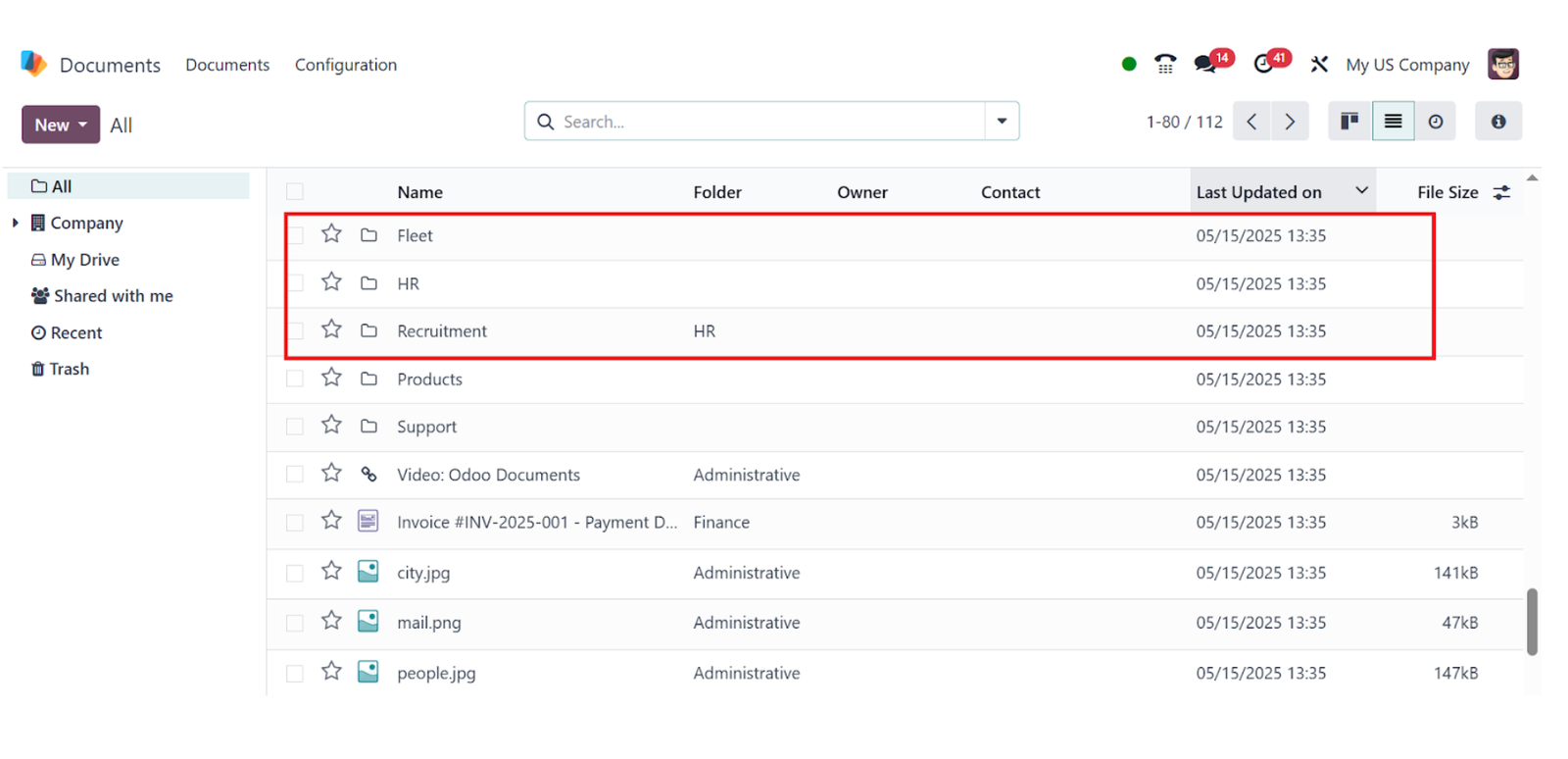Tick the checkbox for city.jpg
This screenshot has height=759, width=1568.
pos(295,573)
